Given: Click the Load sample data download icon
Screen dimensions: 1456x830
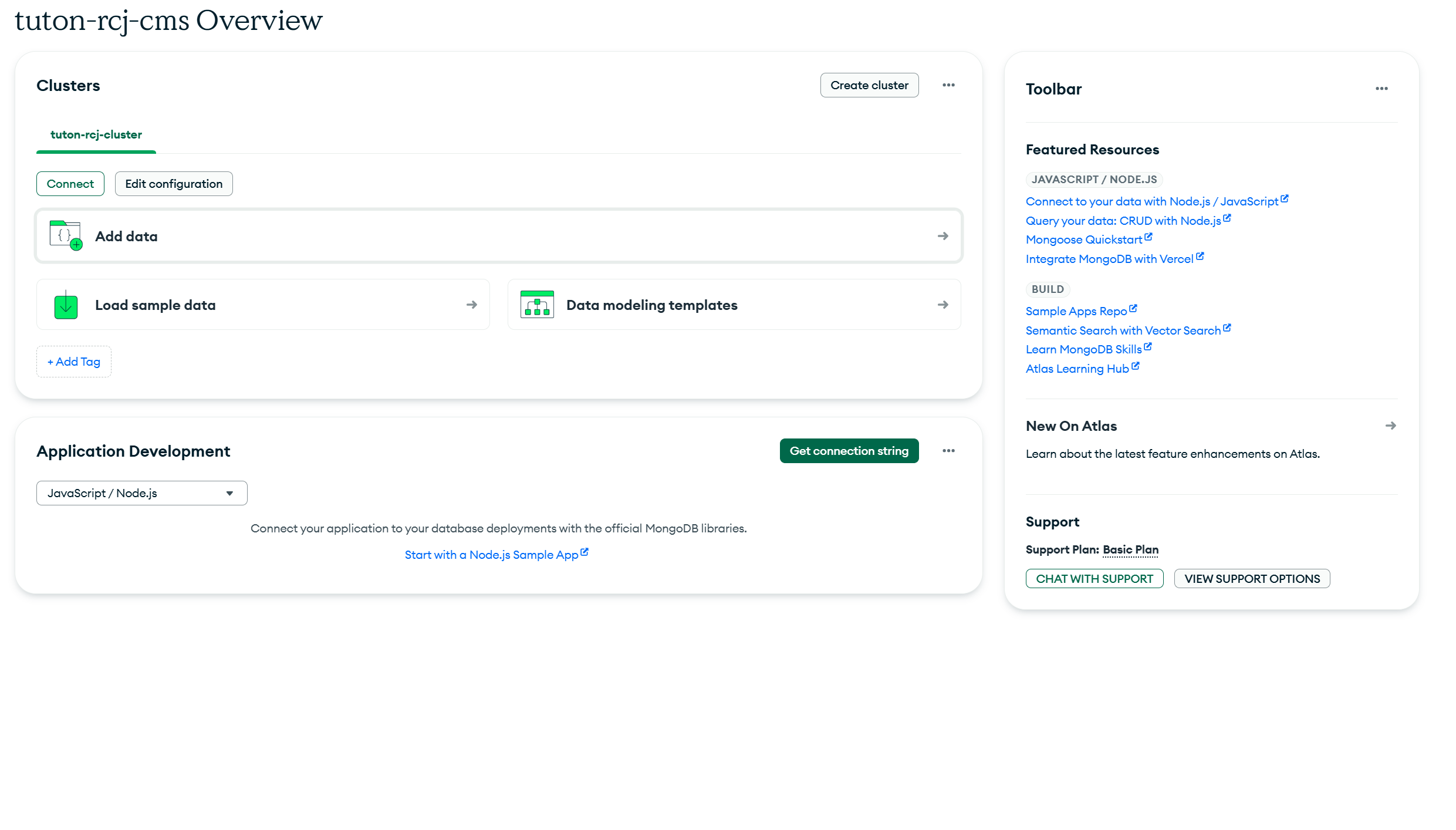Looking at the screenshot, I should (66, 305).
